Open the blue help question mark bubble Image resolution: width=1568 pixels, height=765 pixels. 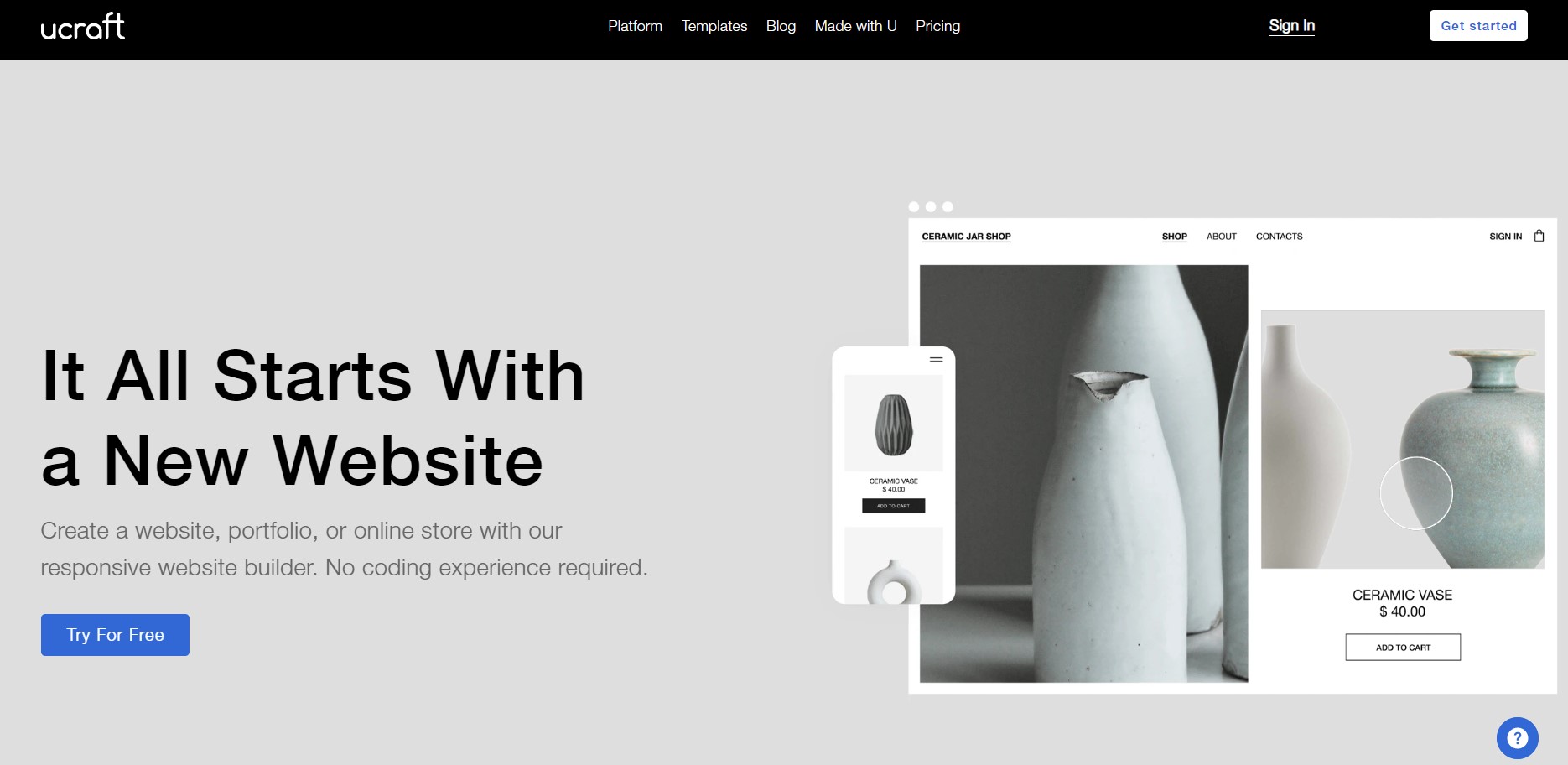pyautogui.click(x=1517, y=738)
